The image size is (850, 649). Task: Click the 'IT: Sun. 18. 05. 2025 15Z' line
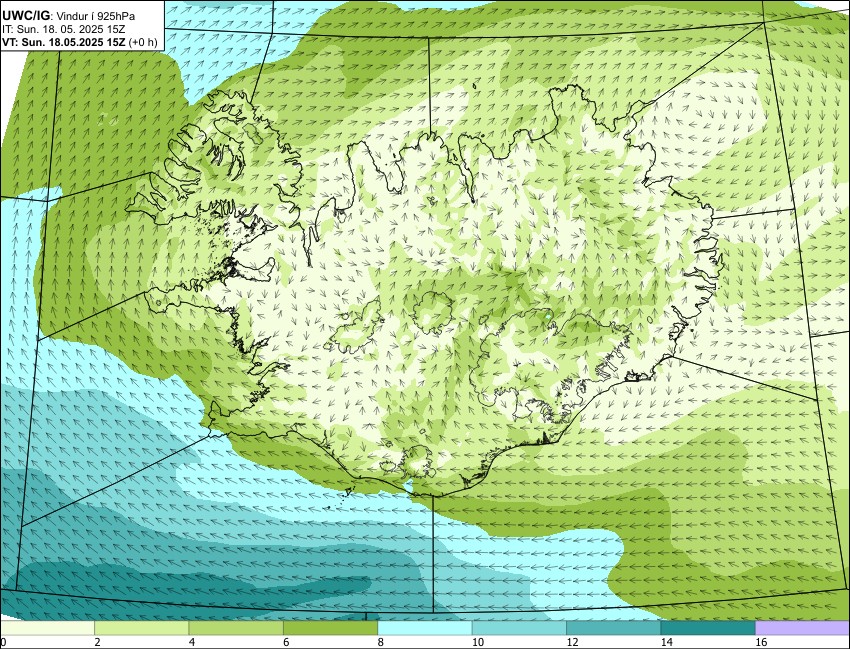(63, 30)
